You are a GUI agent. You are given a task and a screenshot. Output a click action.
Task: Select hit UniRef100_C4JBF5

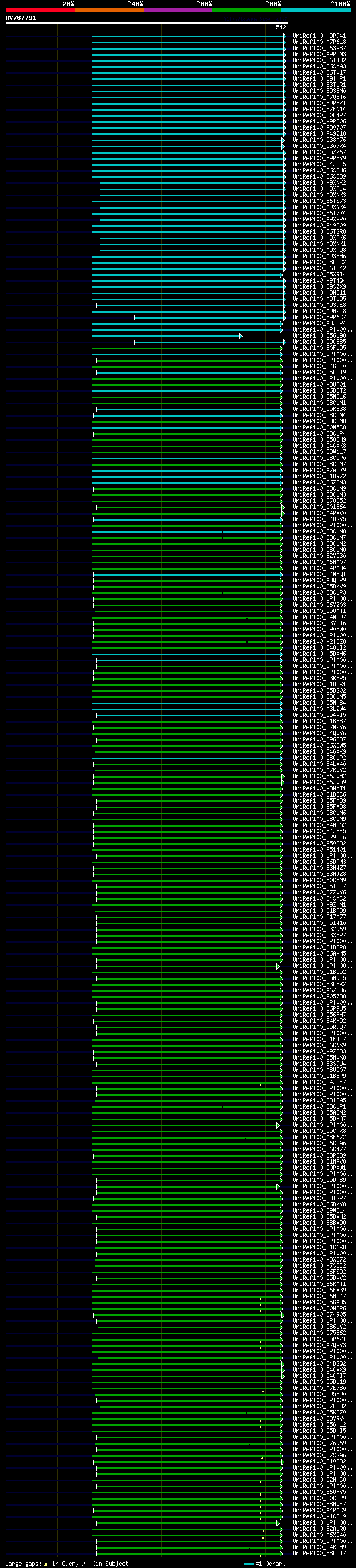point(319,164)
